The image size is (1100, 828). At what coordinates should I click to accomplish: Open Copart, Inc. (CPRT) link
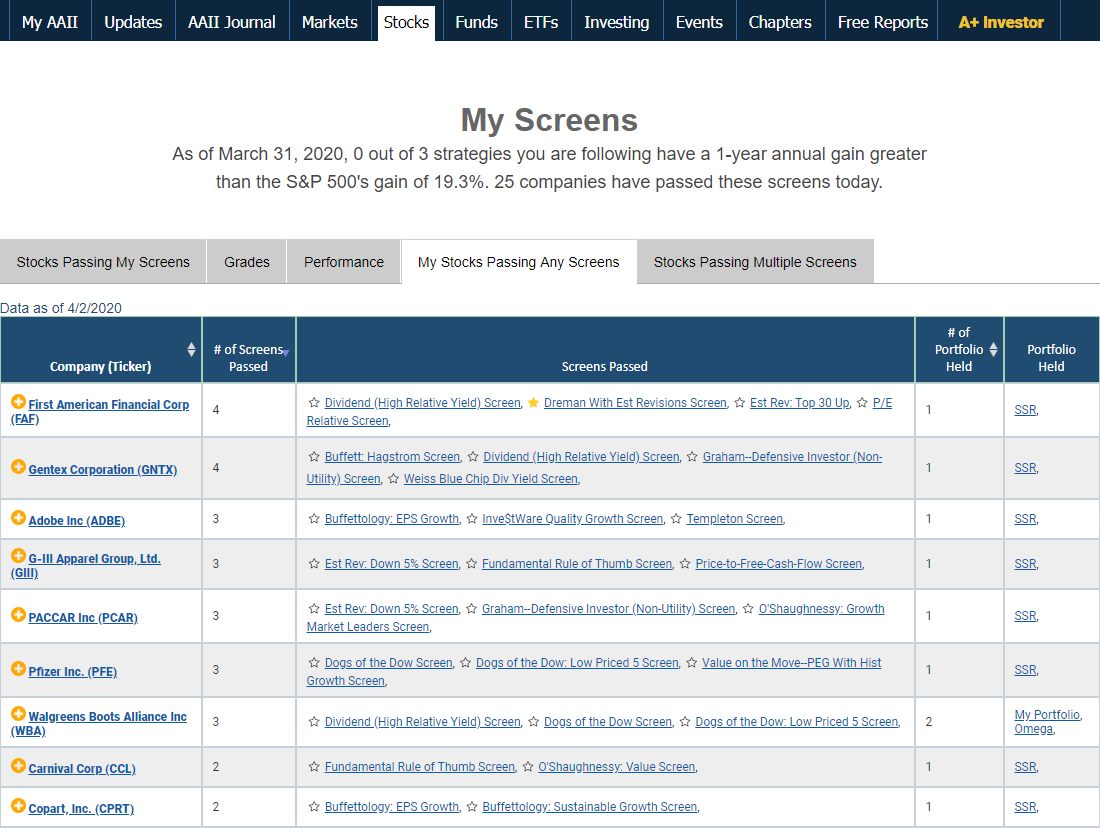(x=81, y=808)
